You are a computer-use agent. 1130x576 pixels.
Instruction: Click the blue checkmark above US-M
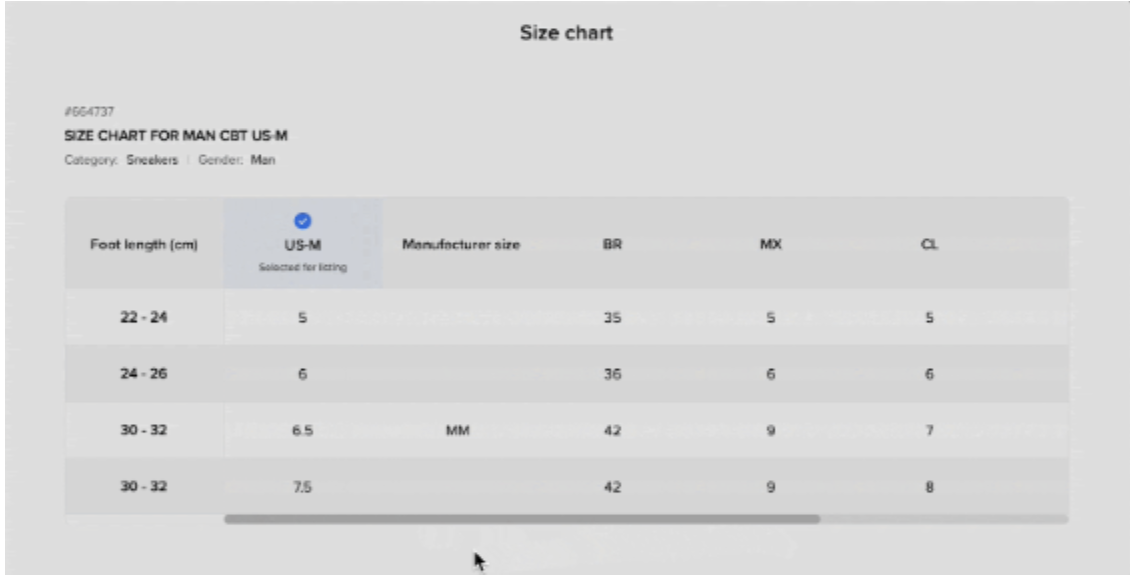[x=303, y=221]
